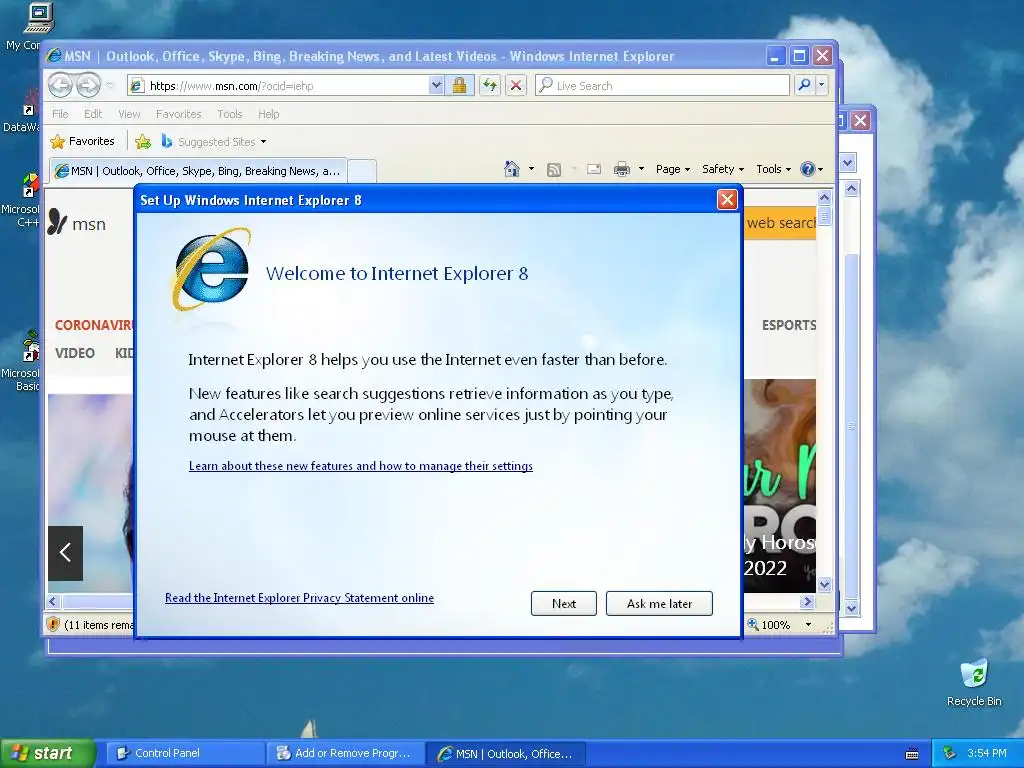The width and height of the screenshot is (1024, 768).
Task: Open the Print options dropdown arrow
Action: coord(641,169)
